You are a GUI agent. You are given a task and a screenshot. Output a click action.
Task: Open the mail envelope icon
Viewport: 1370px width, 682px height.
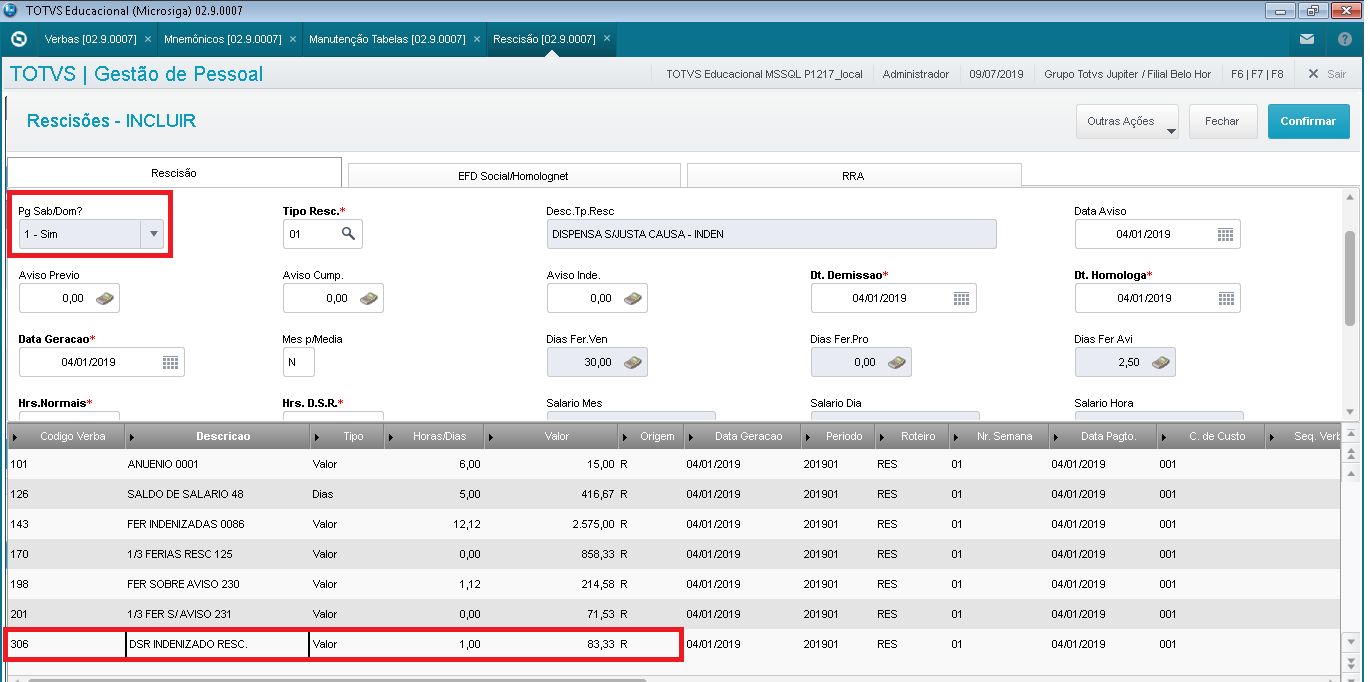coord(1307,39)
